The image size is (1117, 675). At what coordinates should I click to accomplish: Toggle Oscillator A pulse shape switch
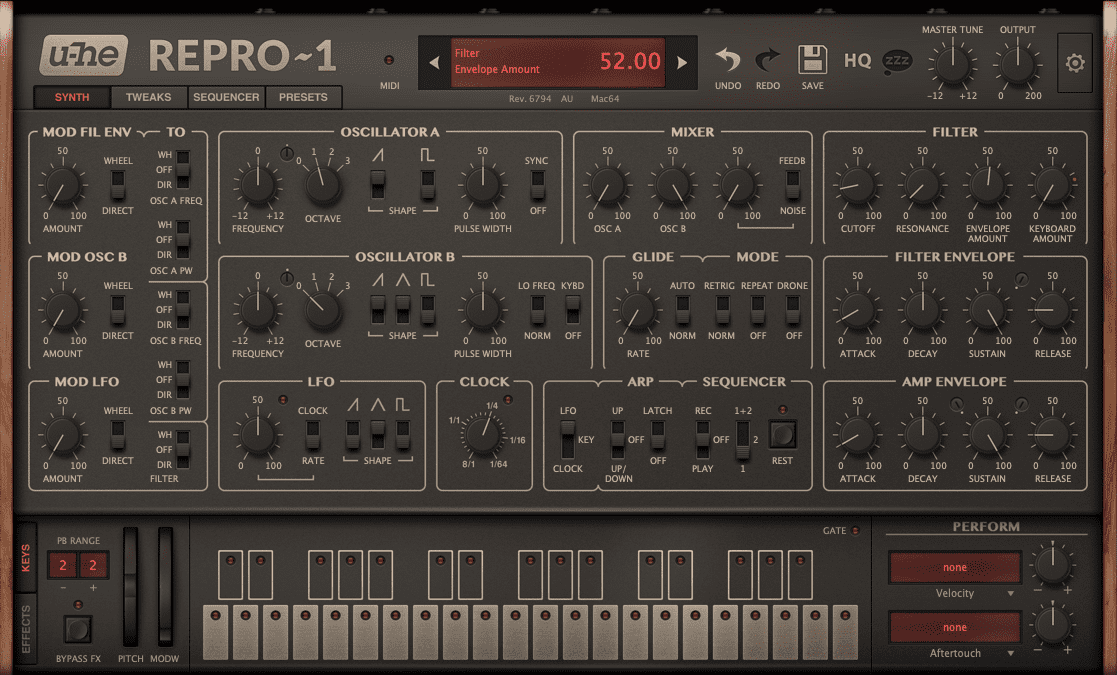[427, 184]
